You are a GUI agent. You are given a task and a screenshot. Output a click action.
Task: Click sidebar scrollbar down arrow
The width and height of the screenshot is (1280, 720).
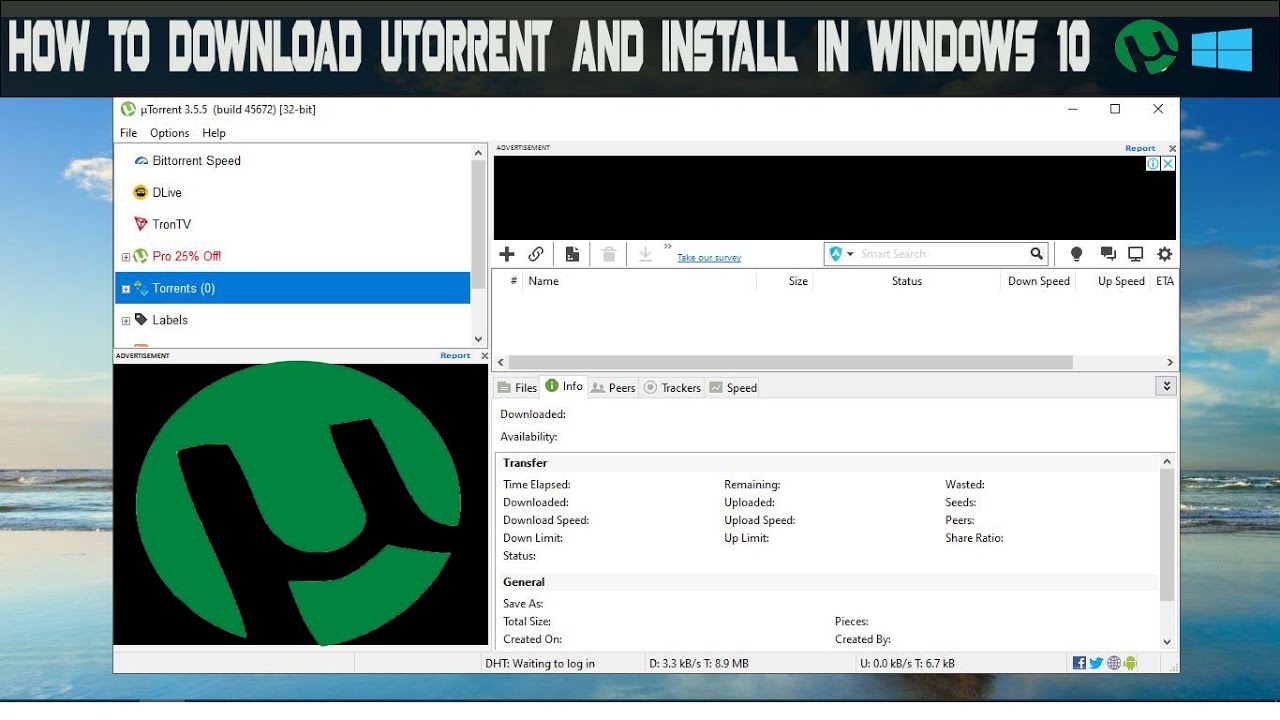478,339
